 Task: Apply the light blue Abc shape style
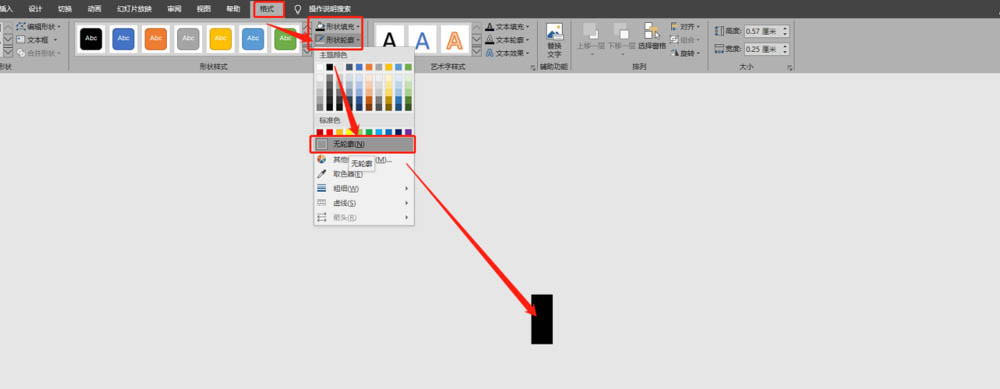[x=253, y=39]
